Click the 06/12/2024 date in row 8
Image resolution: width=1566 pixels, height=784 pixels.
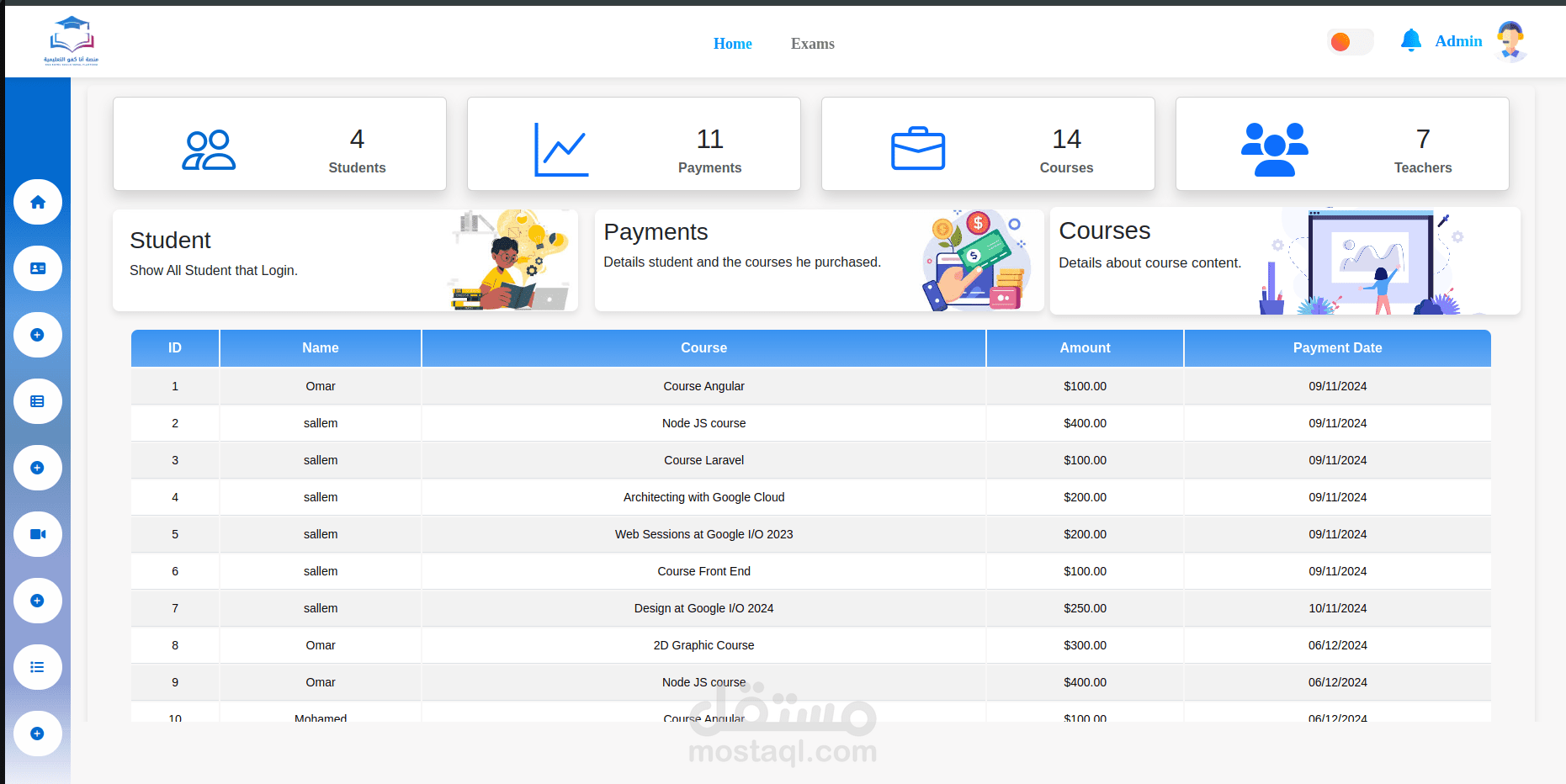(x=1337, y=645)
